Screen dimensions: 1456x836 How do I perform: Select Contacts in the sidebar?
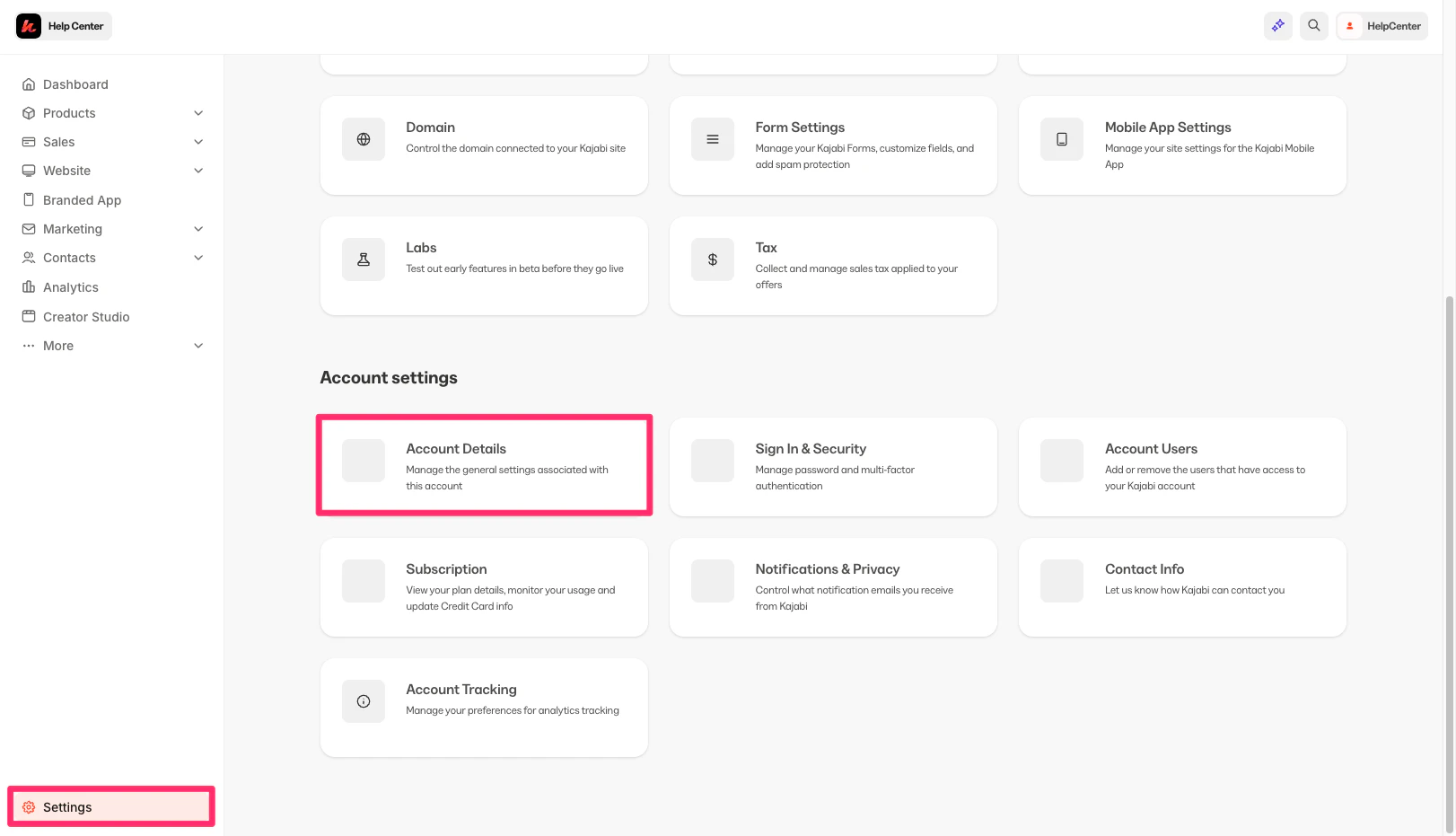click(x=69, y=258)
